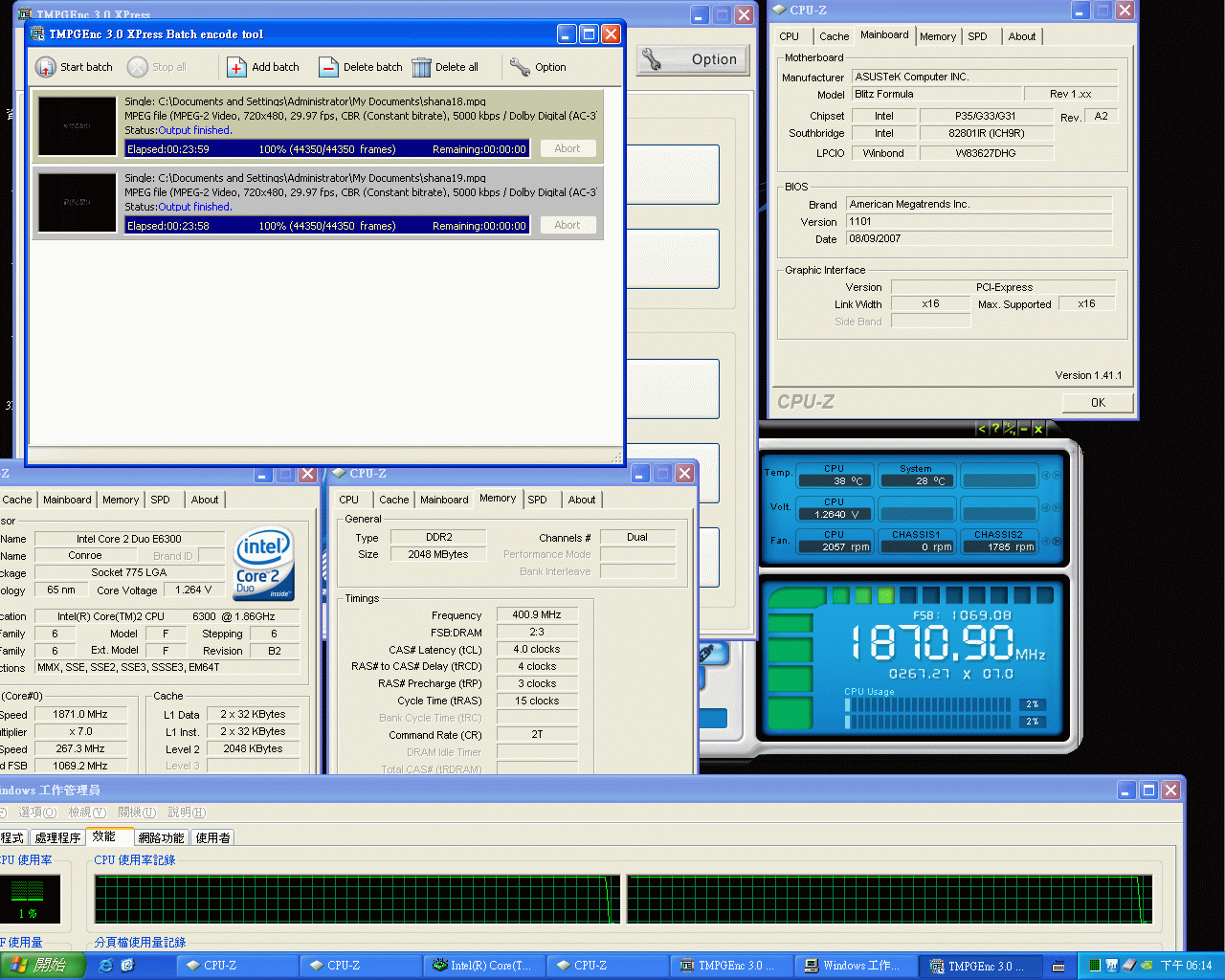Open the 網路功能 tab in Task Manager

pyautogui.click(x=161, y=837)
